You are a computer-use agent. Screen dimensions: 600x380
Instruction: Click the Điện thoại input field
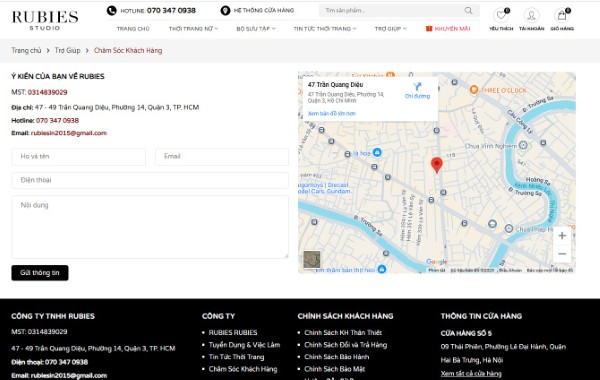[150, 180]
